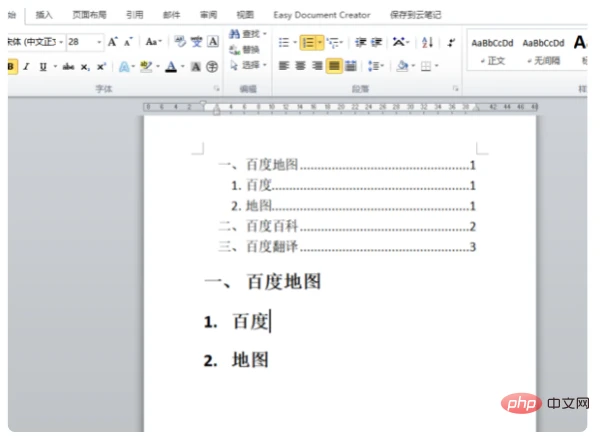Follow the 三、百度翻译 table of contents entry

coord(347,247)
